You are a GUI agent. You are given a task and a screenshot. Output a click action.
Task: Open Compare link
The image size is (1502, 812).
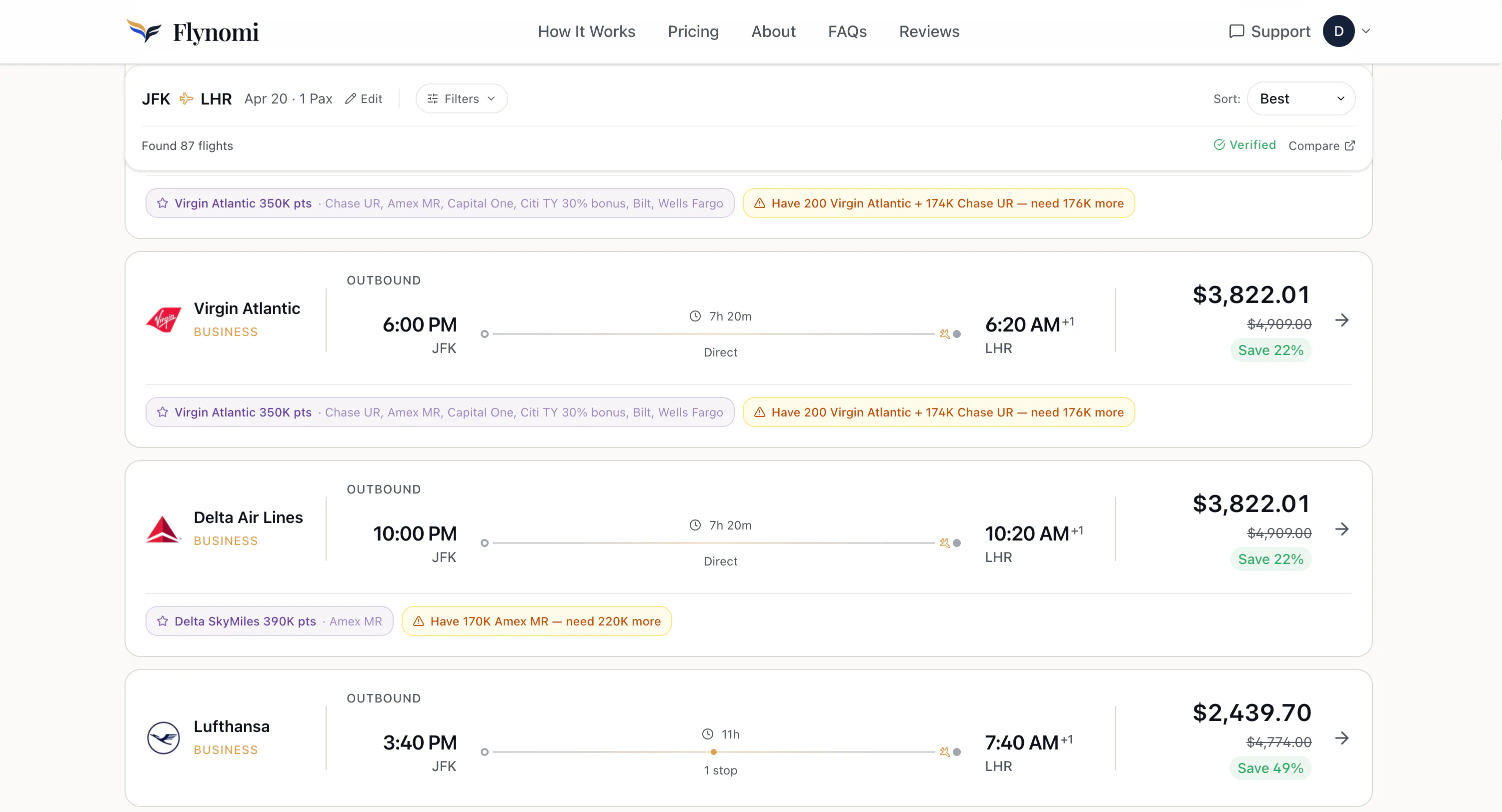coord(1321,145)
